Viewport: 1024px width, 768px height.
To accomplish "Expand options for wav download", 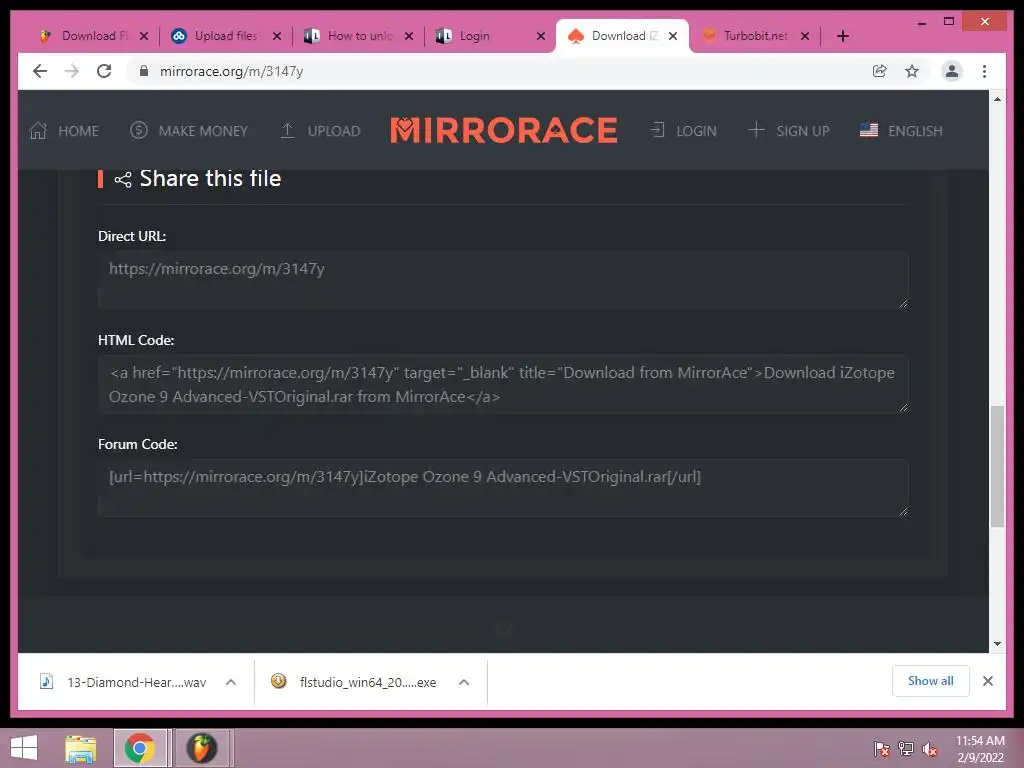I will coord(231,682).
